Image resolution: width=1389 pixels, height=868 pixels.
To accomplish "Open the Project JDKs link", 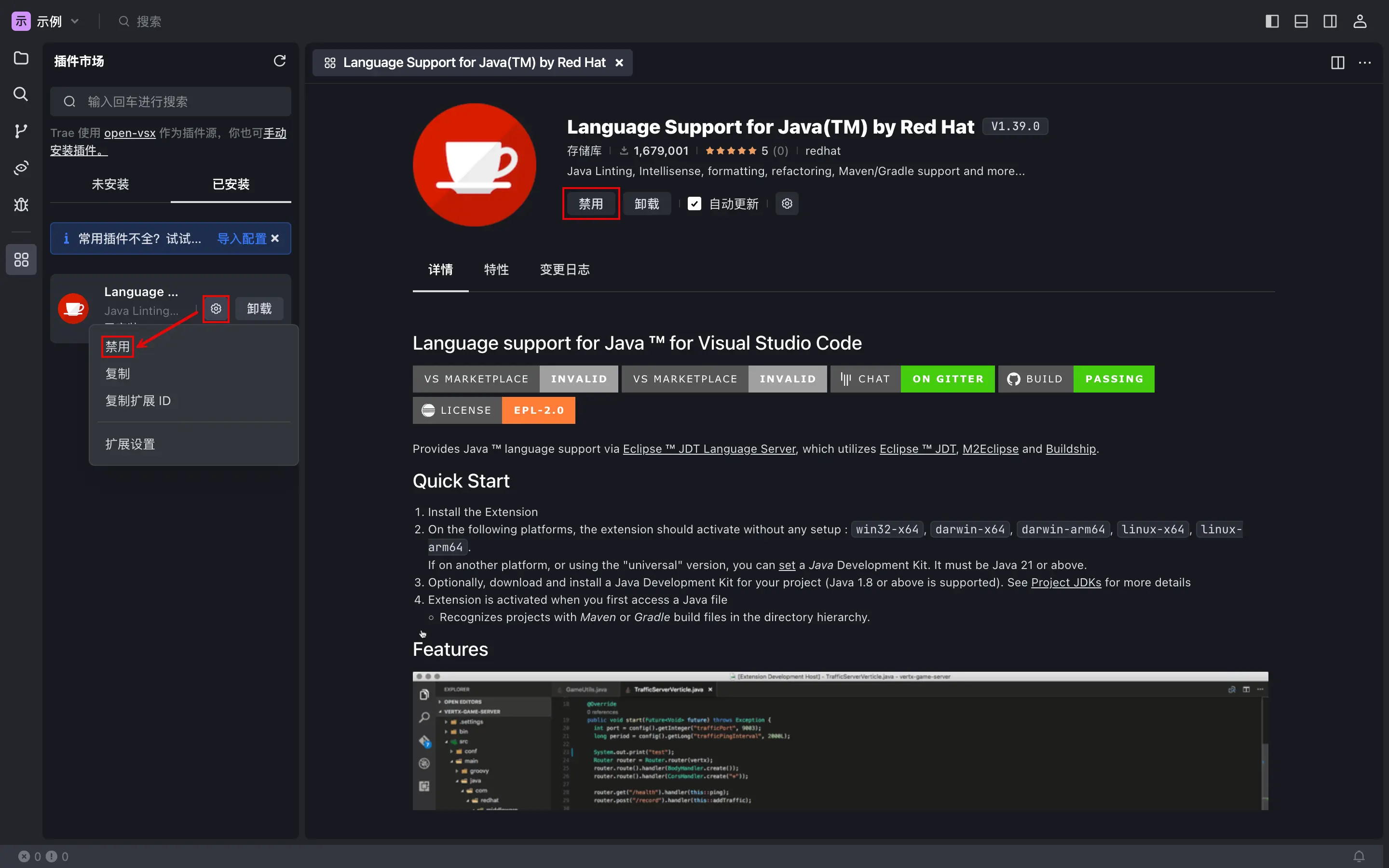I will click(x=1066, y=583).
